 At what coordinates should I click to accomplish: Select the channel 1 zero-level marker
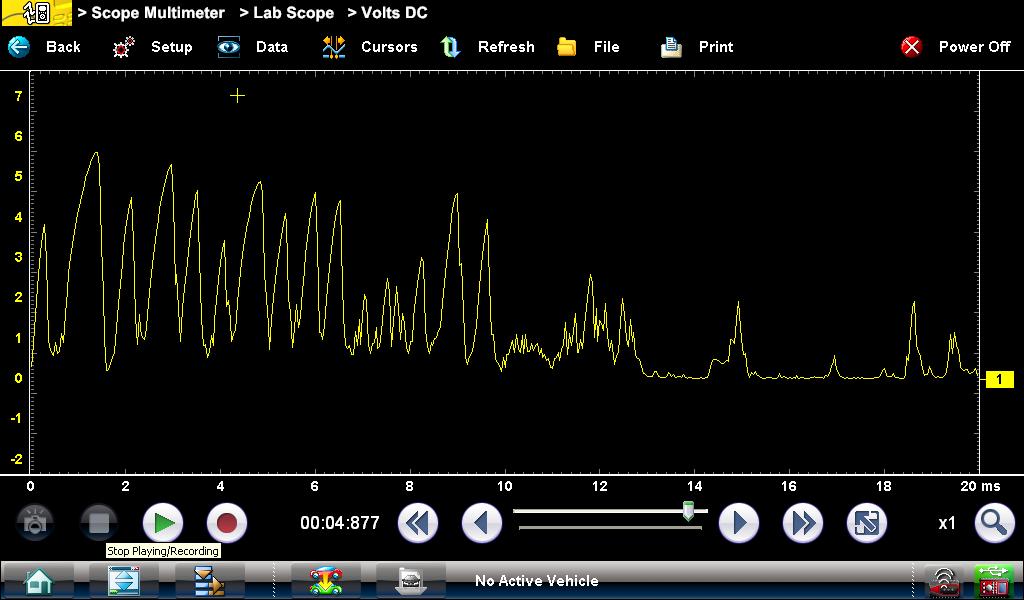(999, 379)
